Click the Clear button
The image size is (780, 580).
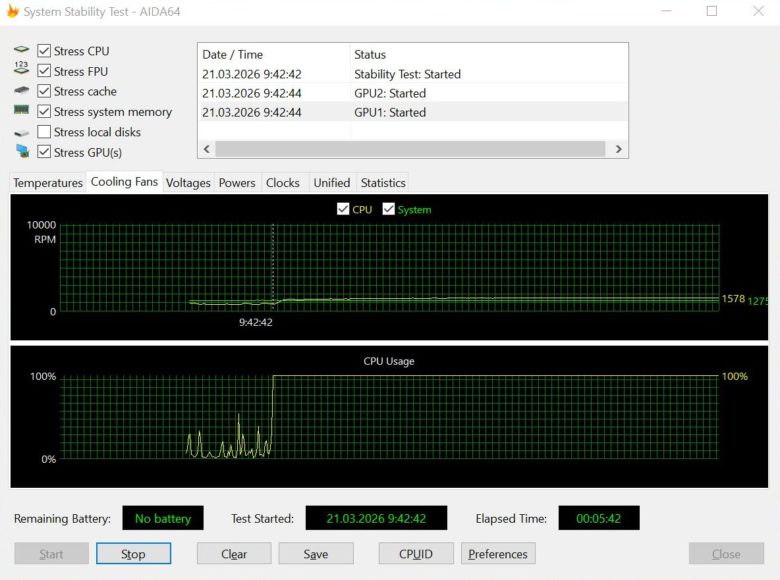click(234, 554)
